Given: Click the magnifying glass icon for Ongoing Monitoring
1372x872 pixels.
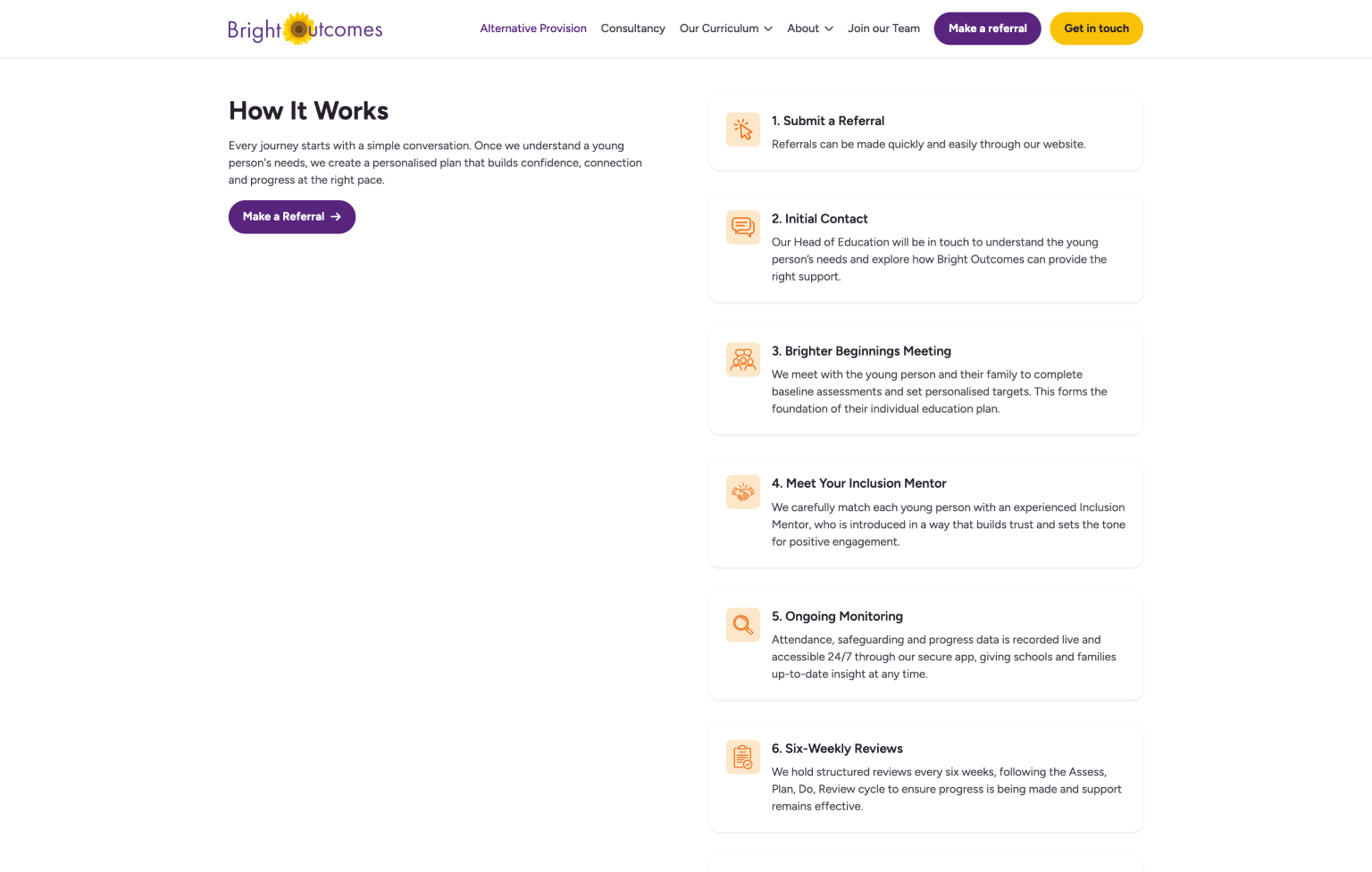Looking at the screenshot, I should tap(742, 625).
